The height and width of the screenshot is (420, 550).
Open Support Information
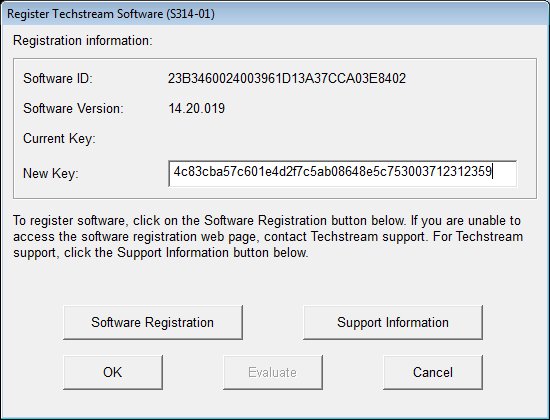[393, 322]
